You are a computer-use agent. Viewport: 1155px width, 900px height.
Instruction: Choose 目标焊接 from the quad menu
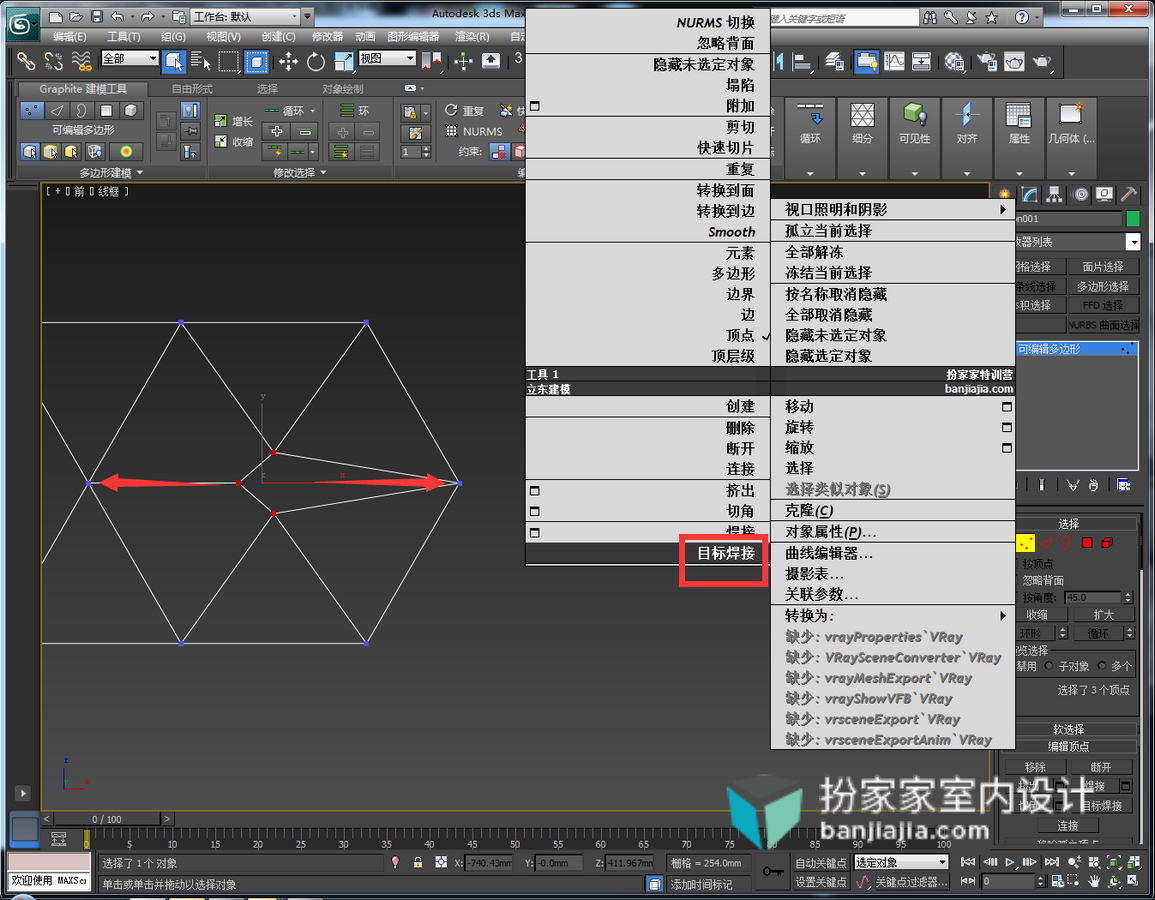pos(726,553)
